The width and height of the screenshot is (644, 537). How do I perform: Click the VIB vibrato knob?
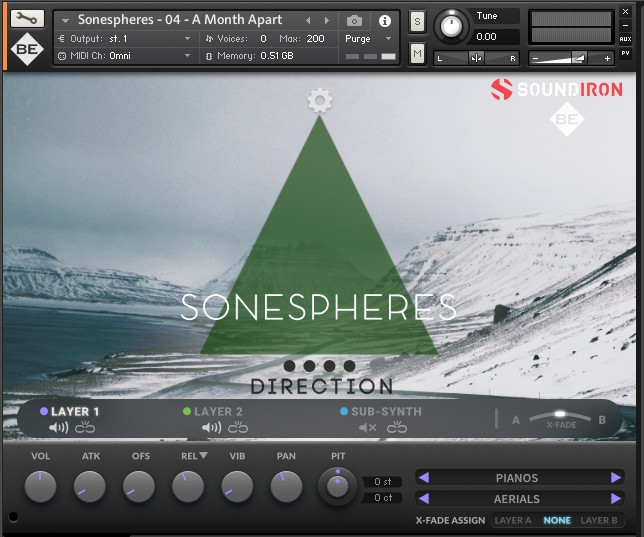pyautogui.click(x=237, y=486)
